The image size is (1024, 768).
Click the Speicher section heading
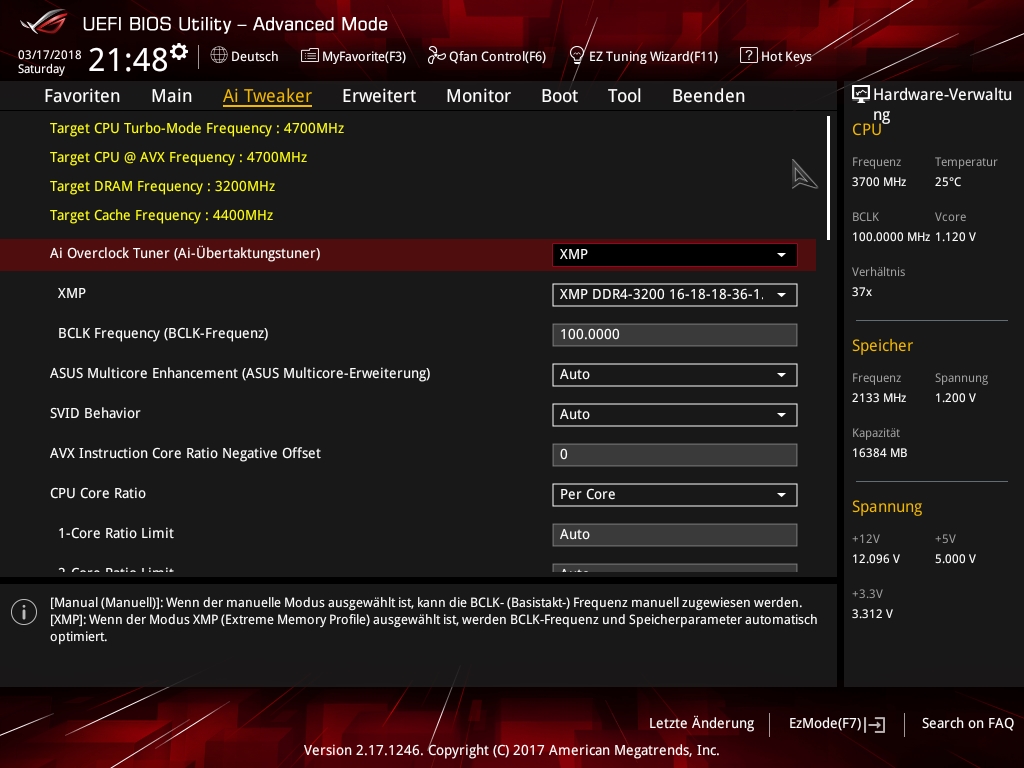tap(882, 345)
